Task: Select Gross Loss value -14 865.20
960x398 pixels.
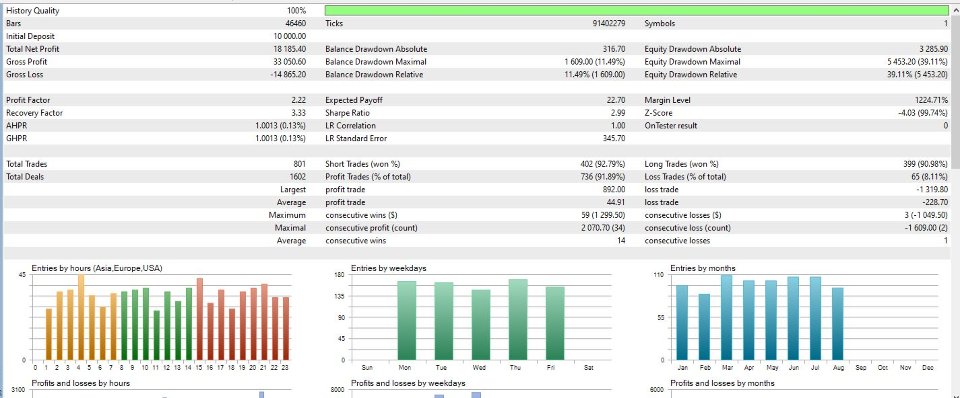Action: (x=289, y=75)
